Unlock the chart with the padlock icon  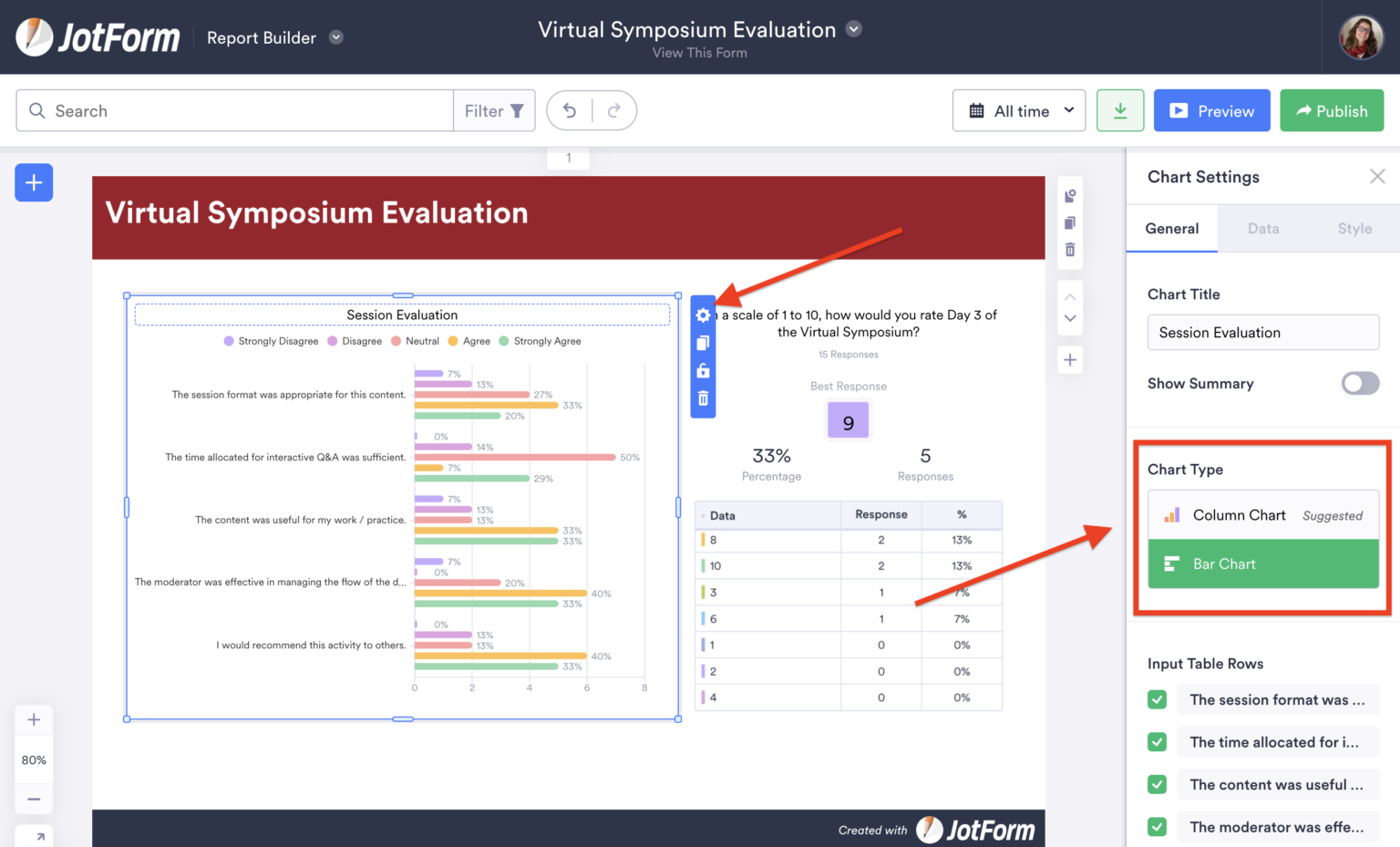[702, 370]
